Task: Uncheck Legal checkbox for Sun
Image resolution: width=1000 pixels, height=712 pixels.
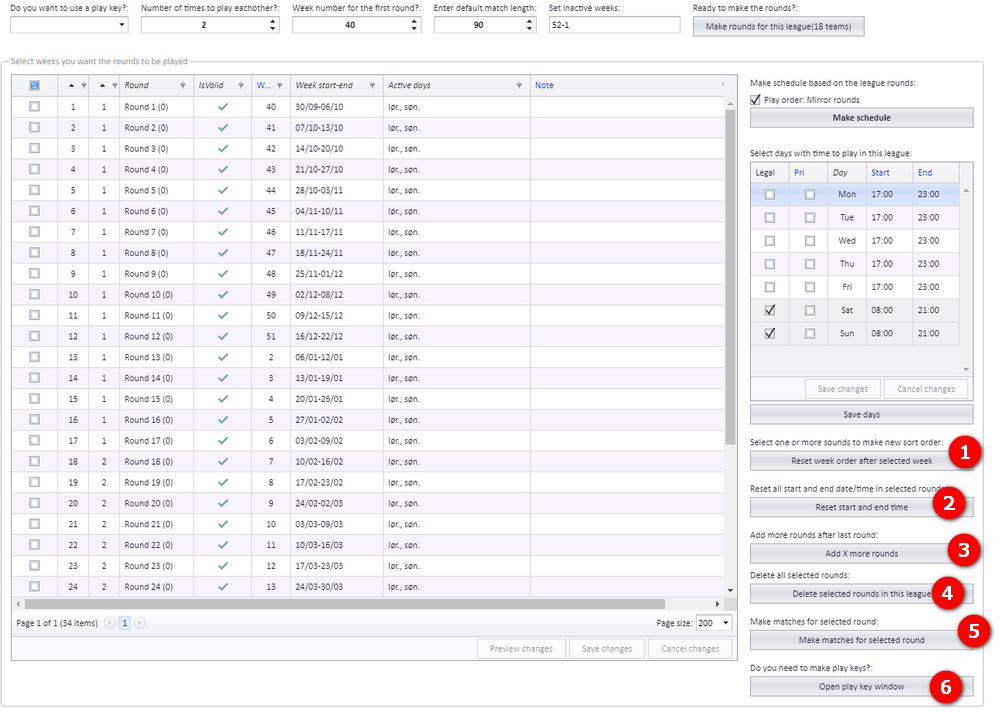Action: [x=770, y=333]
